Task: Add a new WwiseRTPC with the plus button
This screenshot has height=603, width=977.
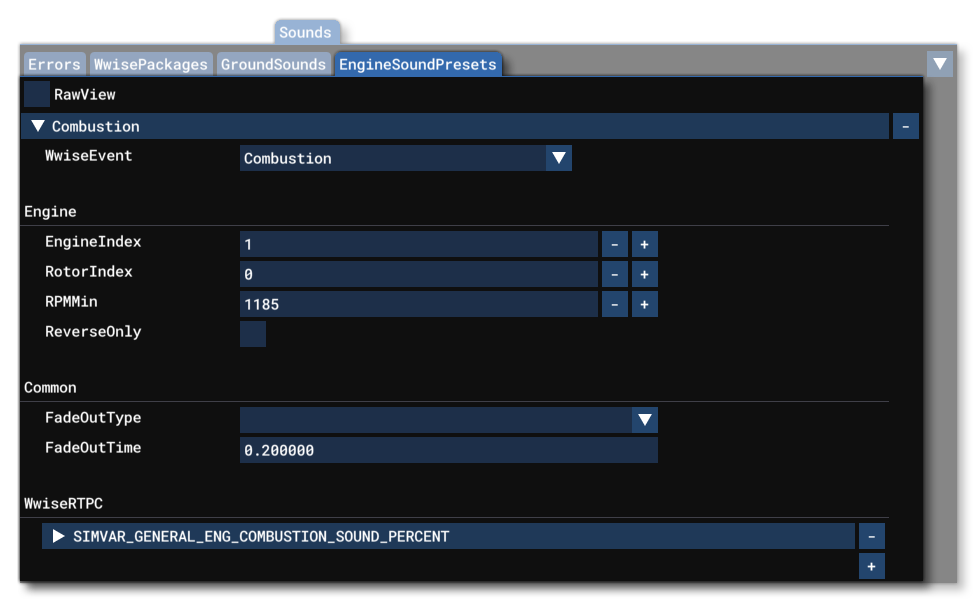Action: pyautogui.click(x=870, y=565)
